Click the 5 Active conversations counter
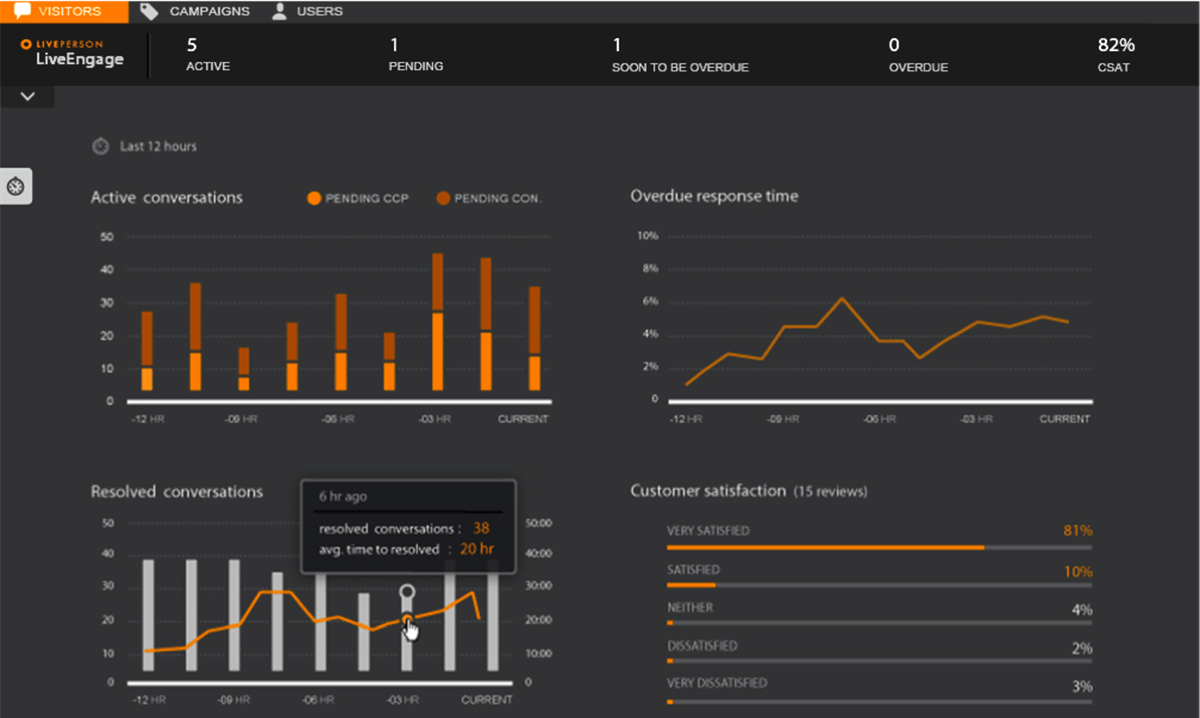1200x718 pixels. point(208,55)
